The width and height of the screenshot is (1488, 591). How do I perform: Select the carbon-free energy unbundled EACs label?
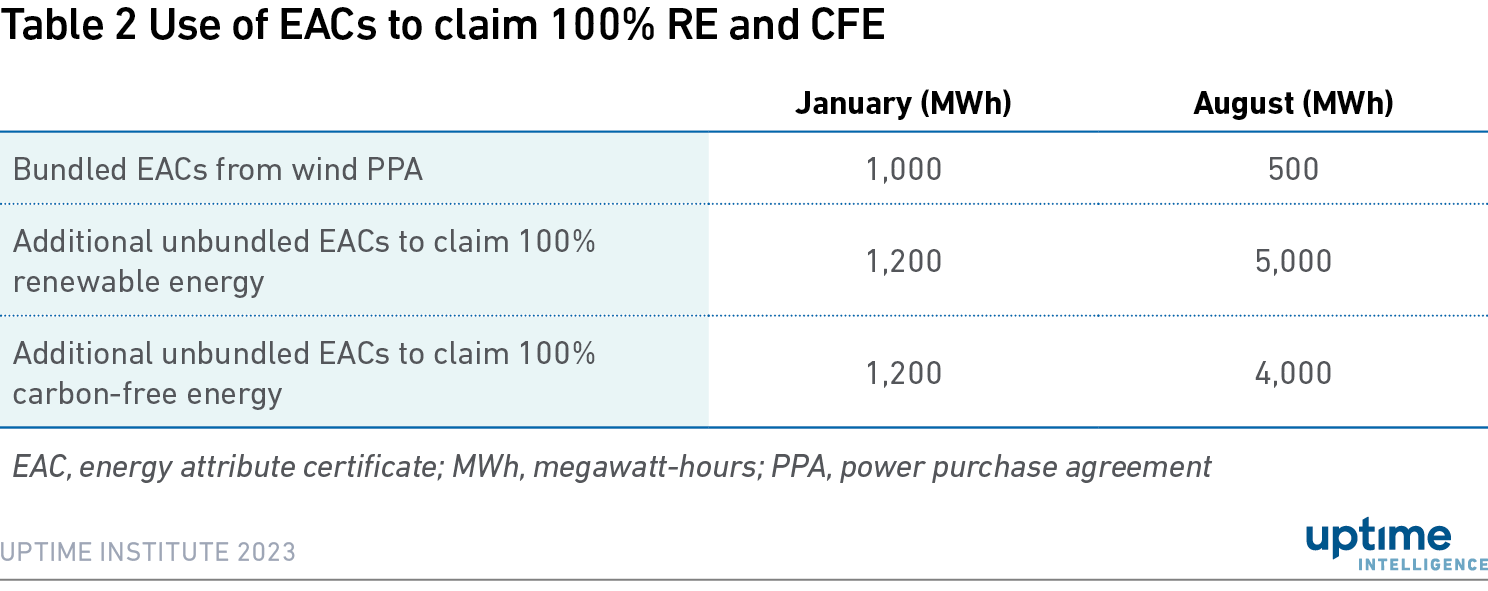point(304,373)
